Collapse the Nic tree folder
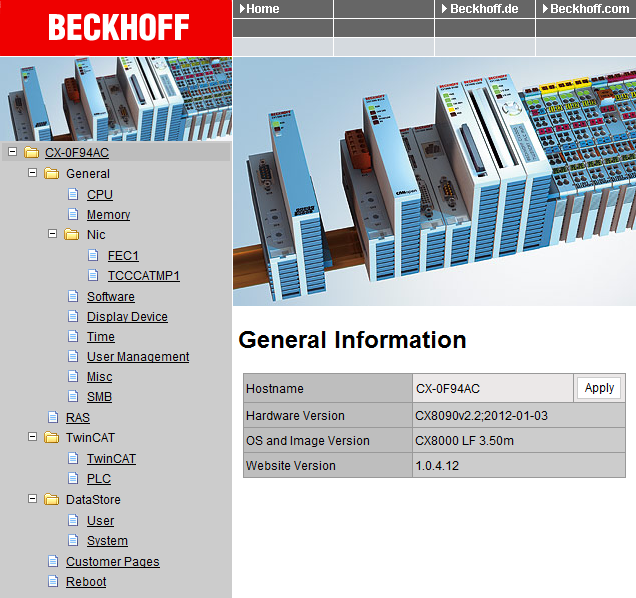This screenshot has width=636, height=598. pos(52,234)
